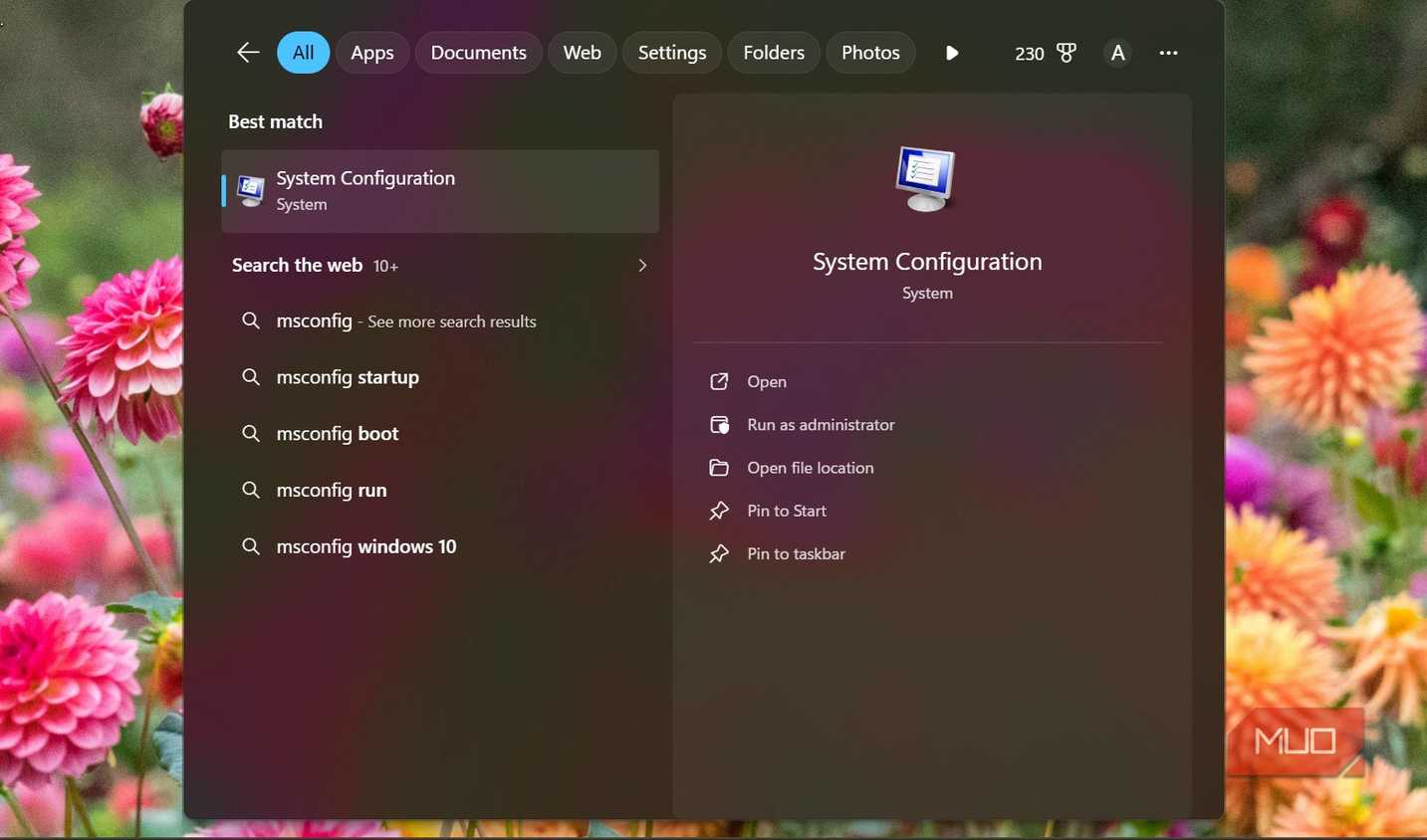The height and width of the screenshot is (840, 1427).
Task: Click the magnifier icon beside msconfig startup
Action: coord(251,377)
